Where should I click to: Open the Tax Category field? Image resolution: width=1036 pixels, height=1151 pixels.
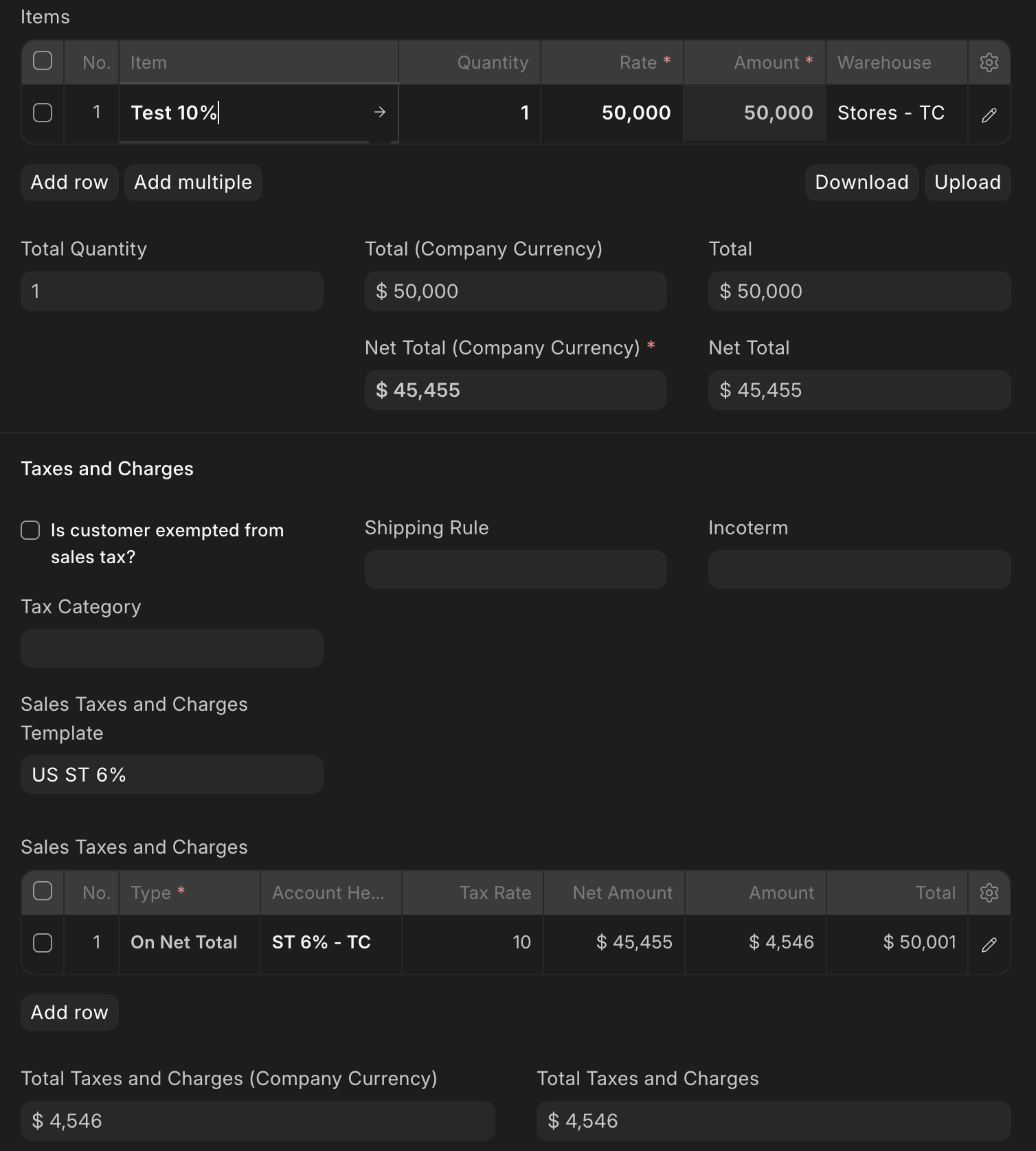(x=172, y=648)
